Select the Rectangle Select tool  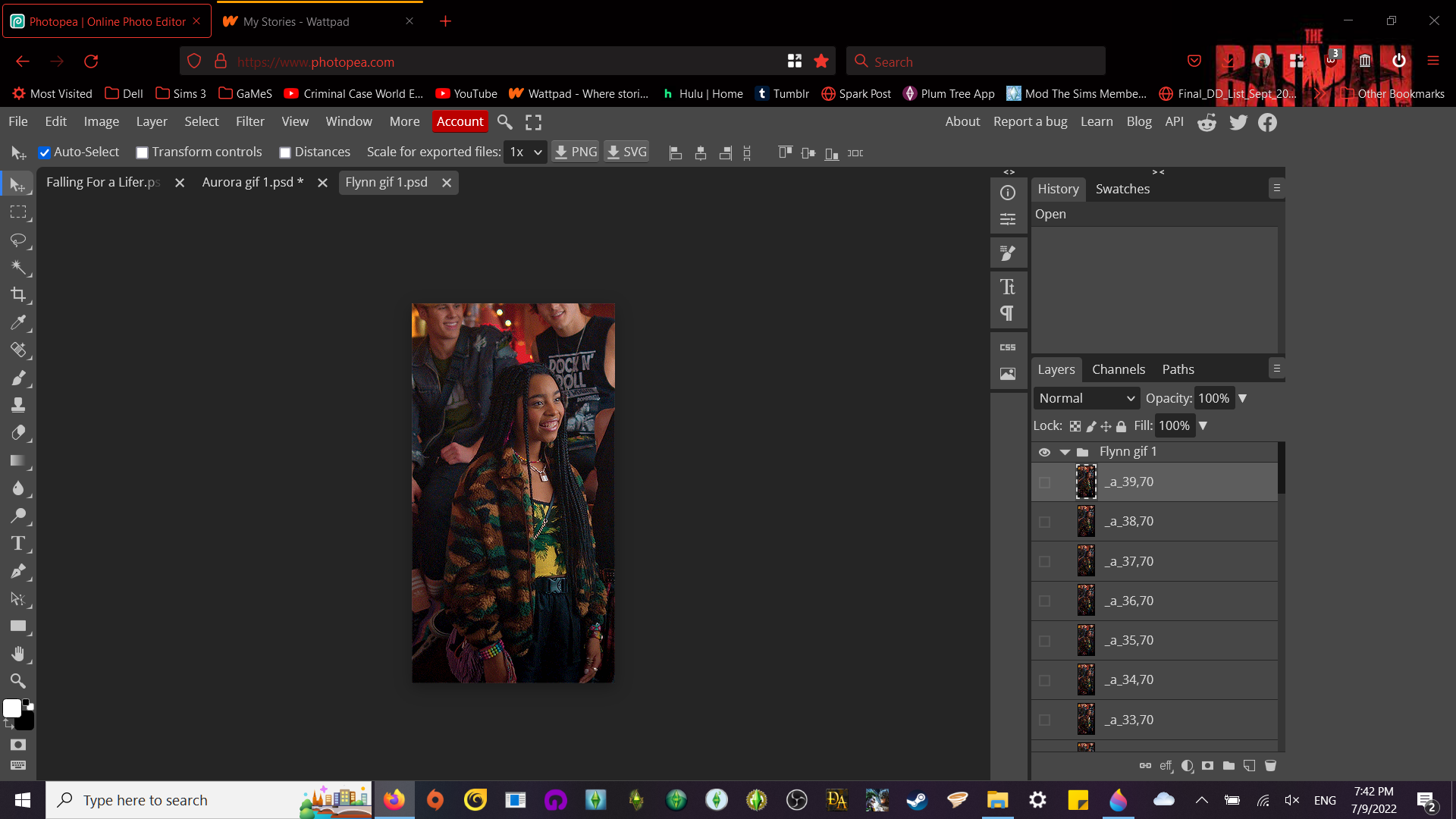coord(18,212)
